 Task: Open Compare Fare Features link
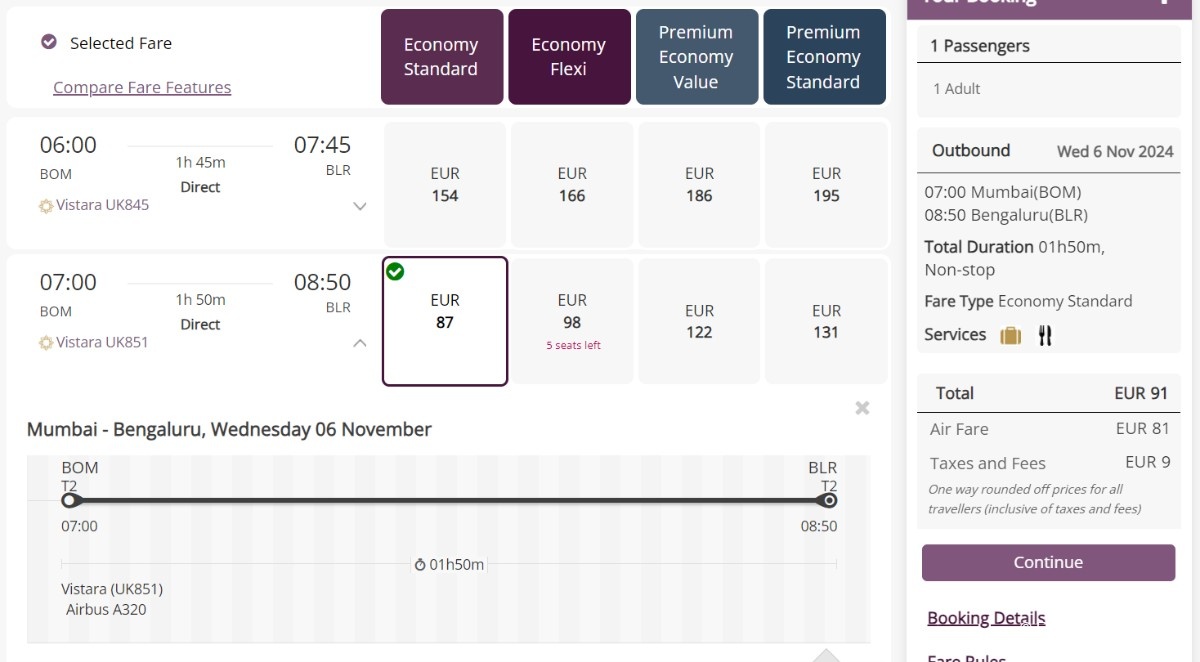pyautogui.click(x=142, y=88)
